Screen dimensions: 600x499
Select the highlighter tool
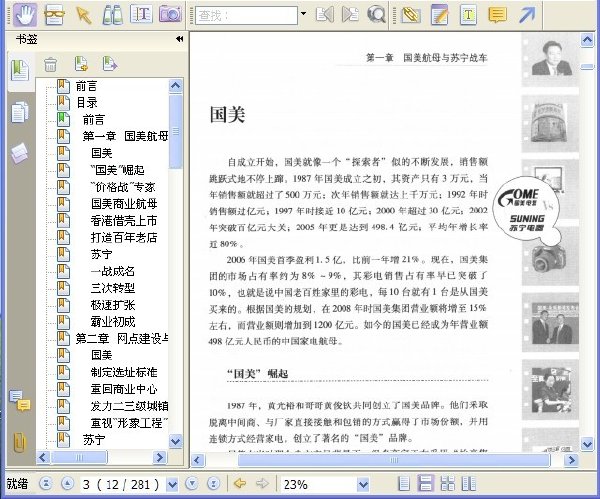coord(411,15)
